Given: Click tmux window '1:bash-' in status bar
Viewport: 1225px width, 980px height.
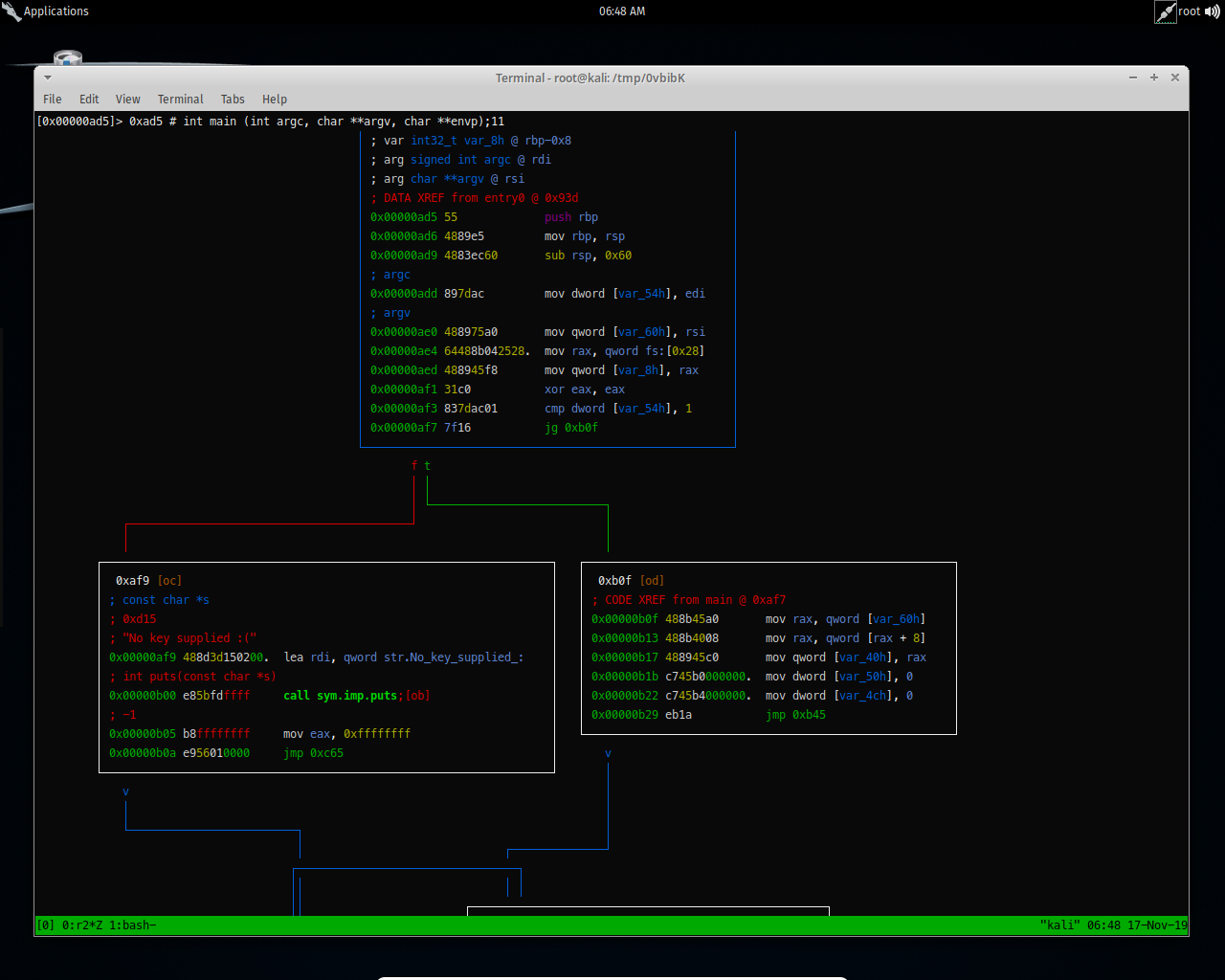Looking at the screenshot, I should coord(133,925).
